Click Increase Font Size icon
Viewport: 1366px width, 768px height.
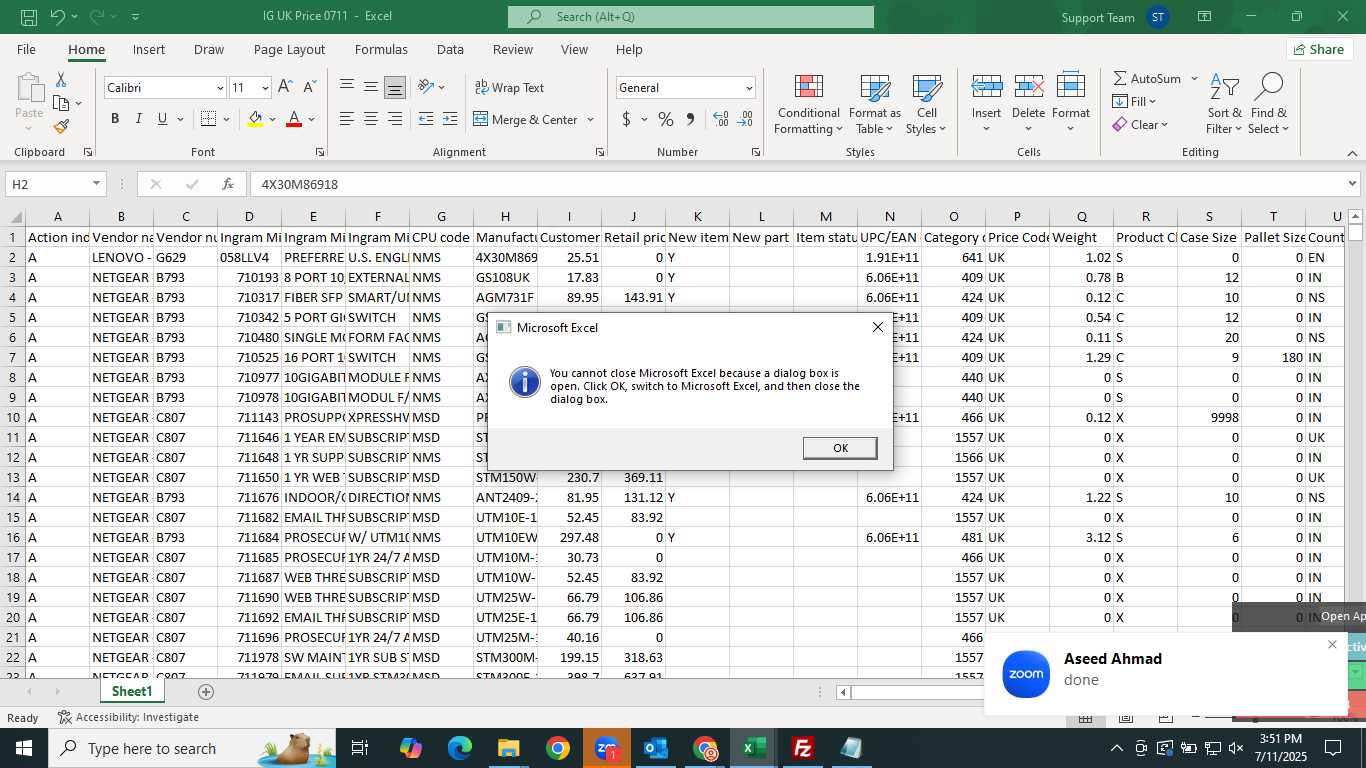(286, 88)
